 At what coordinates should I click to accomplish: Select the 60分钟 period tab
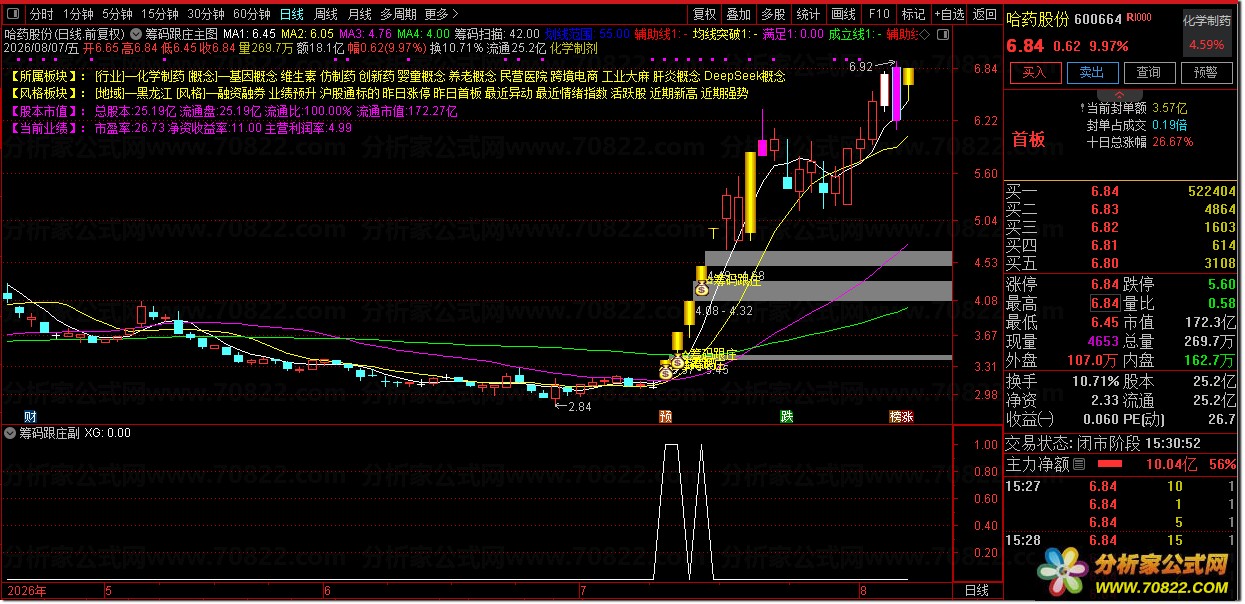[252, 15]
